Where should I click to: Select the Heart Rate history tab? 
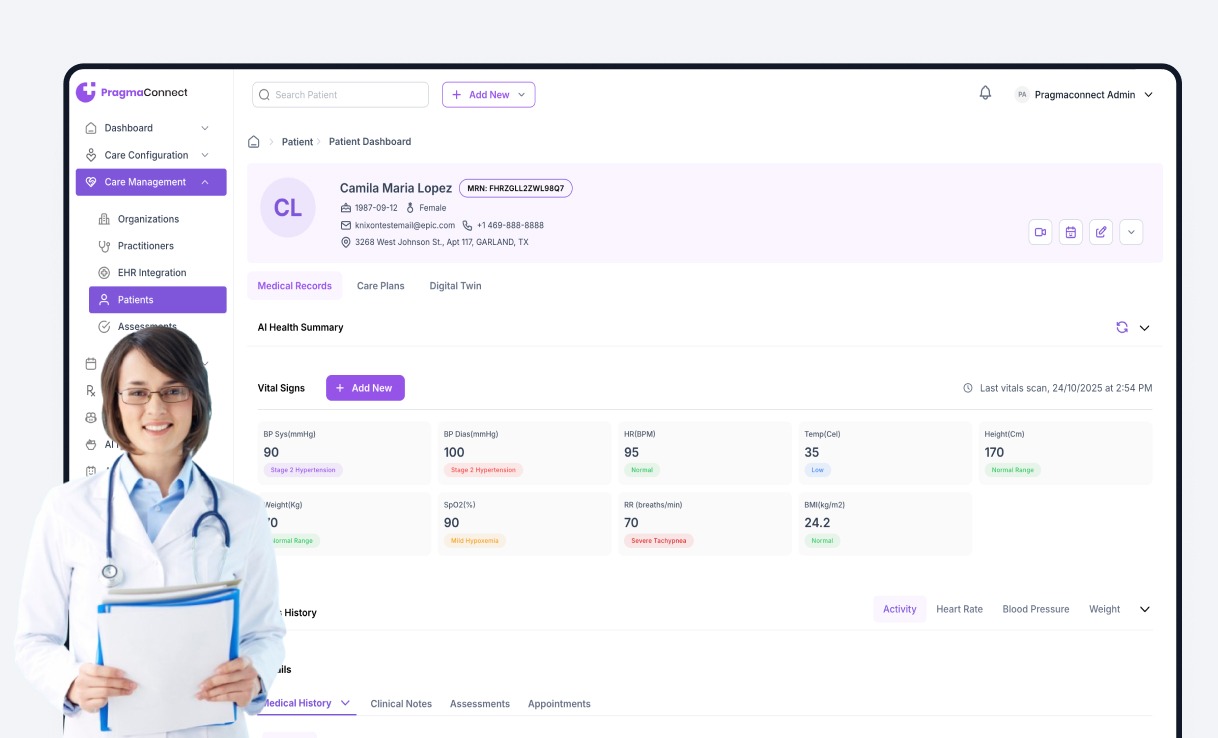tap(959, 609)
